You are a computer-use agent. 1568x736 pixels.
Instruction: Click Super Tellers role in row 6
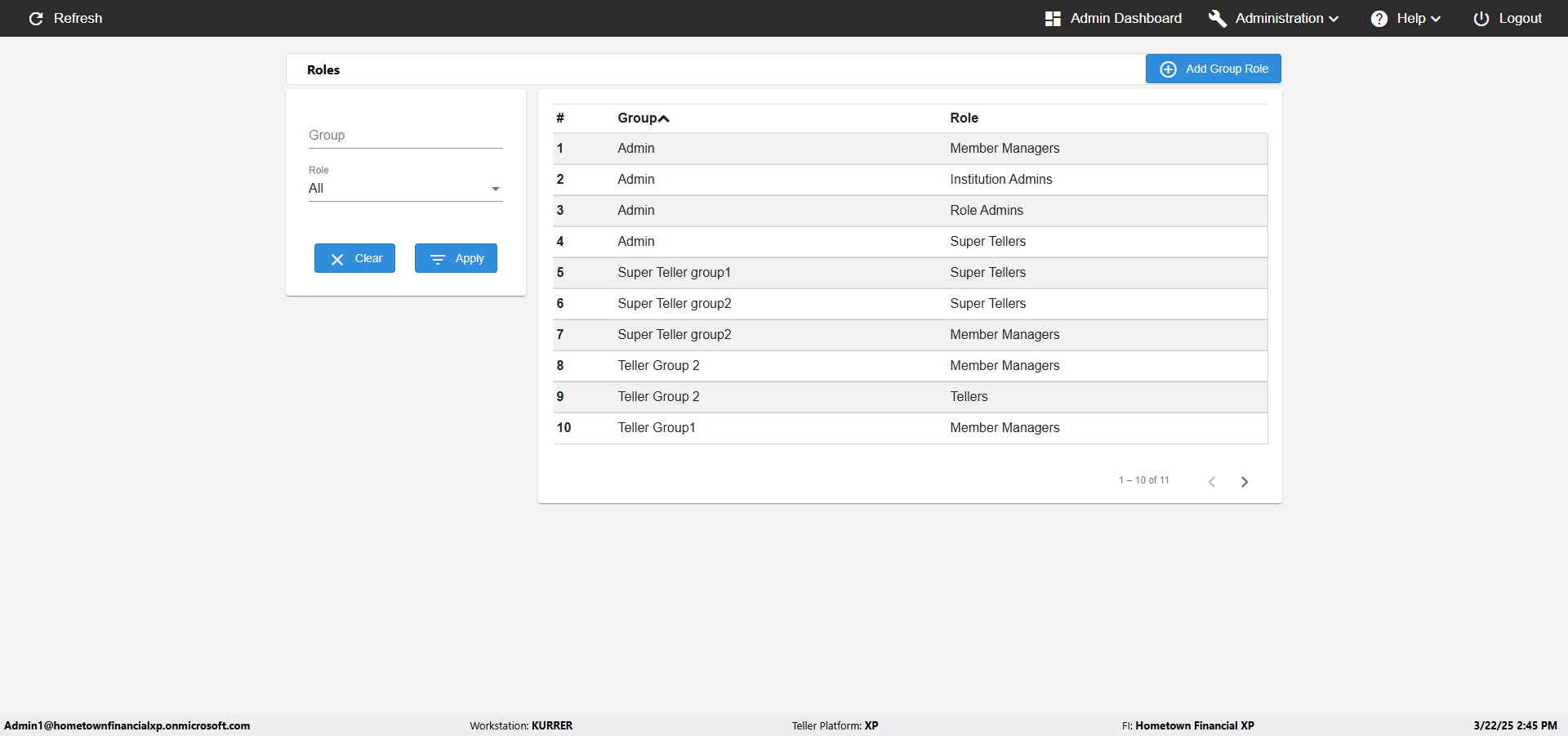988,303
